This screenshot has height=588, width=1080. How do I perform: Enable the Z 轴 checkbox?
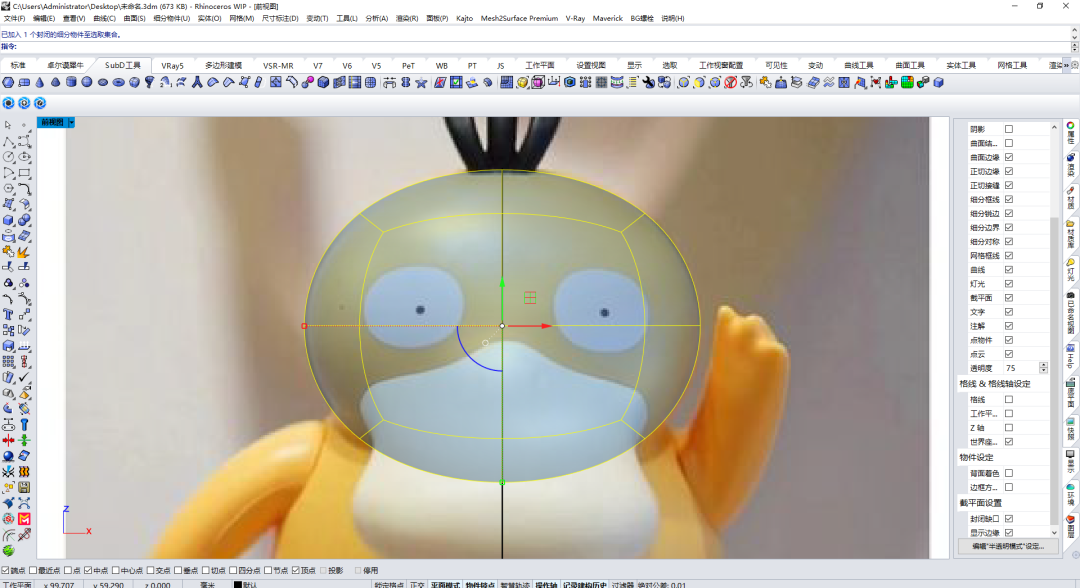pyautogui.click(x=1009, y=428)
